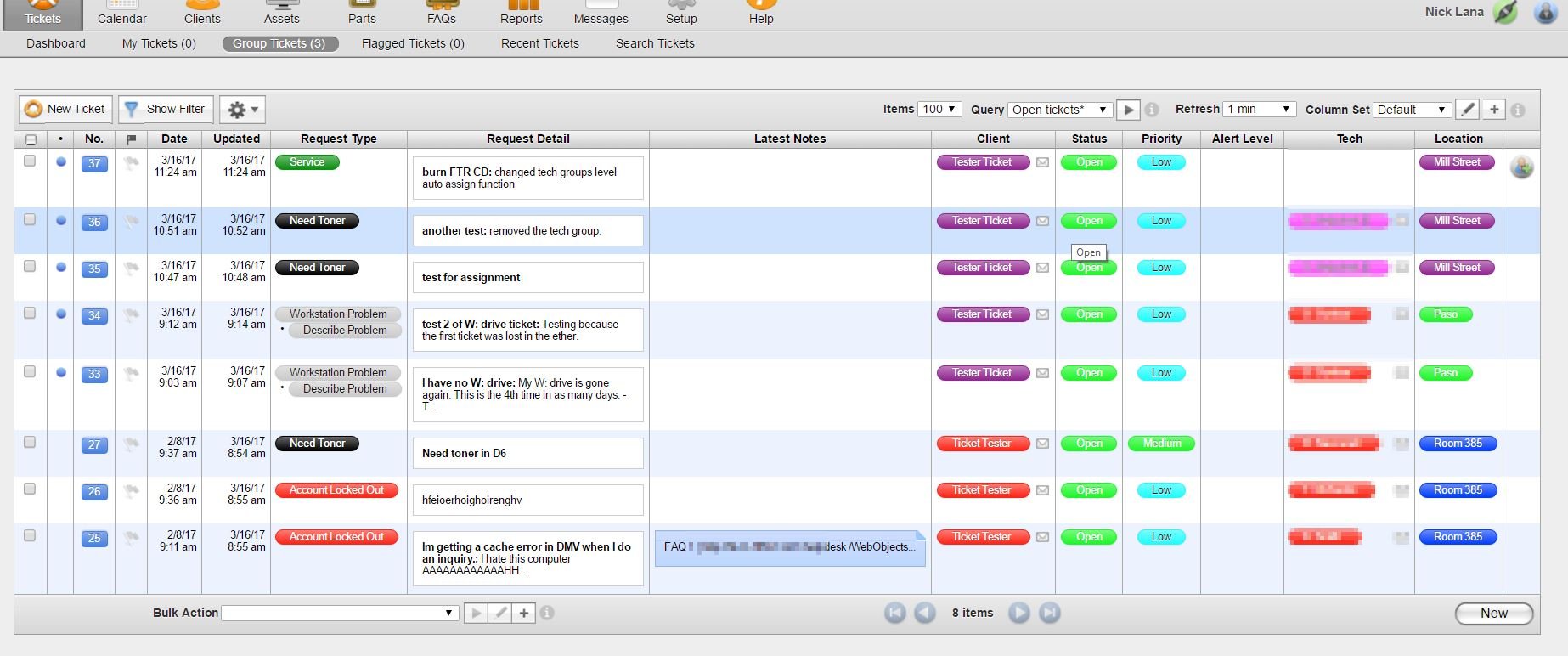This screenshot has height=656, width=1568.
Task: Sort by the Updated column header
Action: point(236,139)
